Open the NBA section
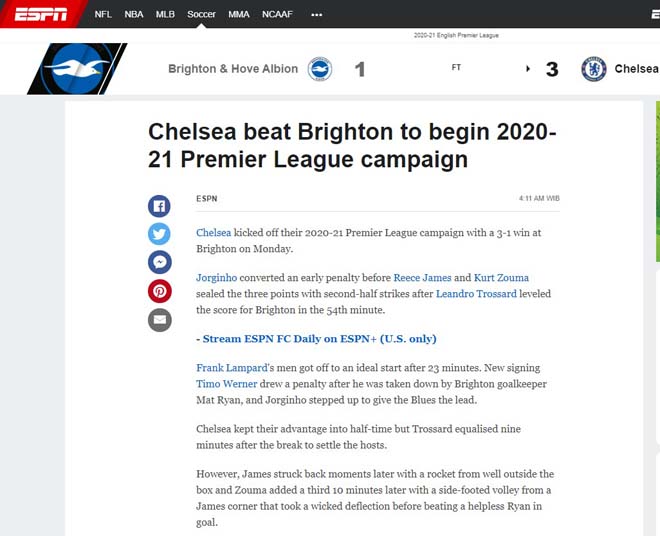This screenshot has width=660, height=536. 133,15
